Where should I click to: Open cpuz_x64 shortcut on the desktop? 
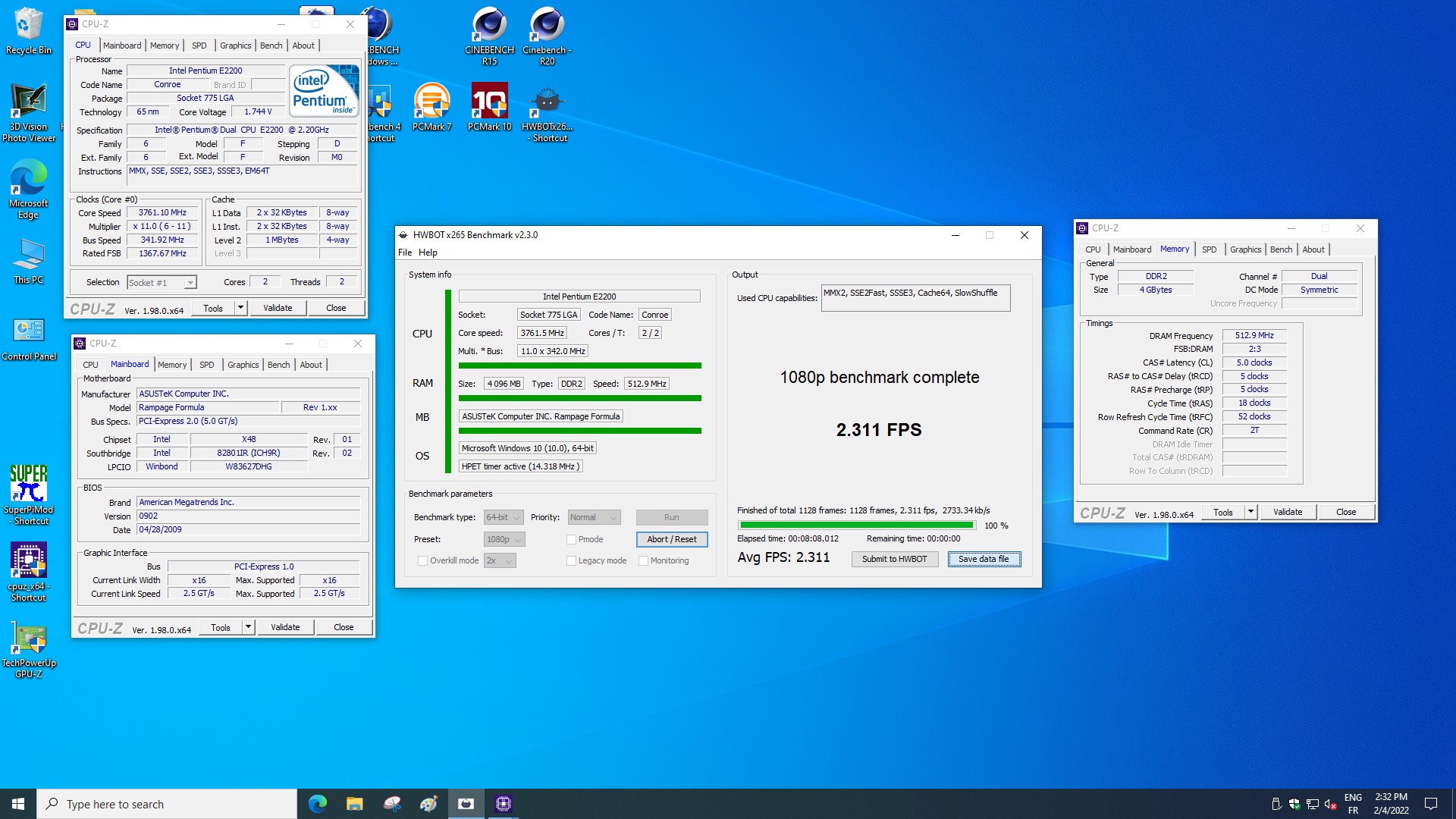pos(29,572)
